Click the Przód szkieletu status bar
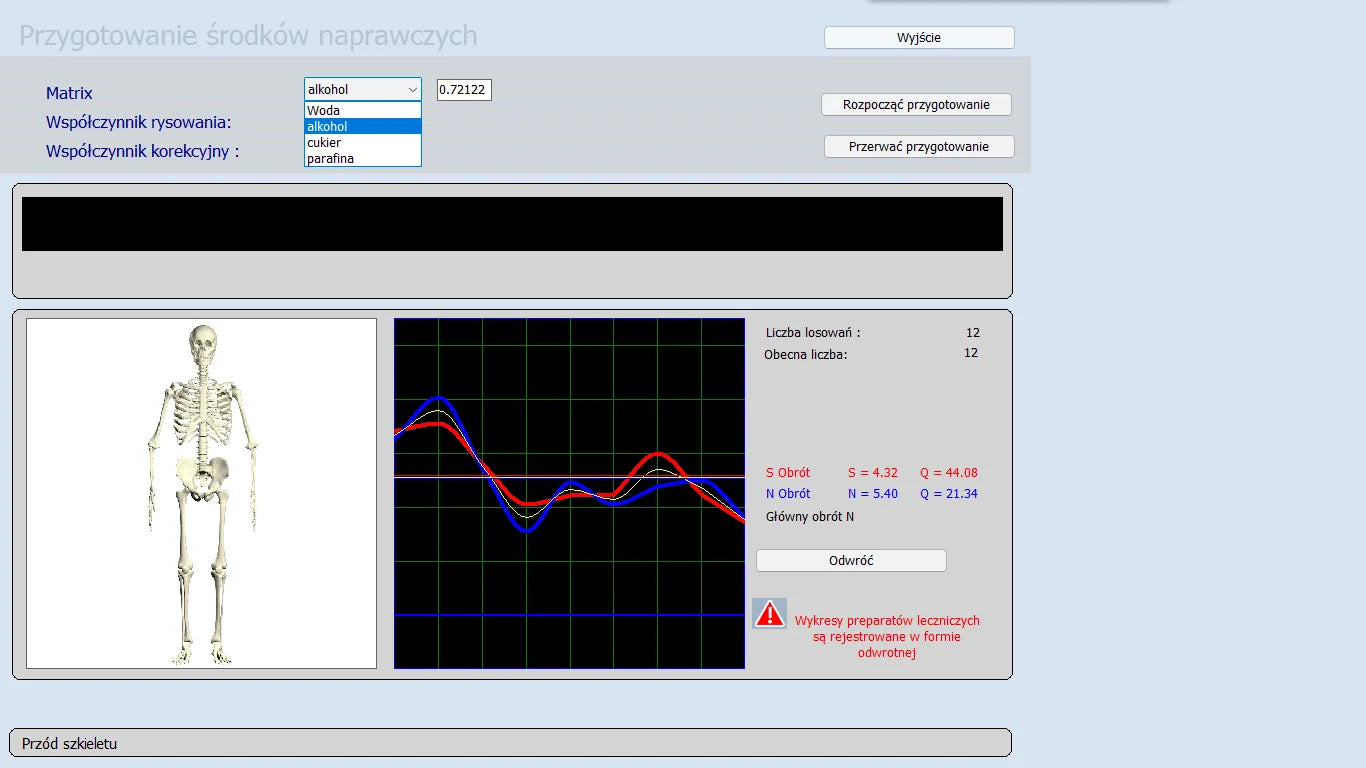Image resolution: width=1366 pixels, height=768 pixels. (x=510, y=743)
